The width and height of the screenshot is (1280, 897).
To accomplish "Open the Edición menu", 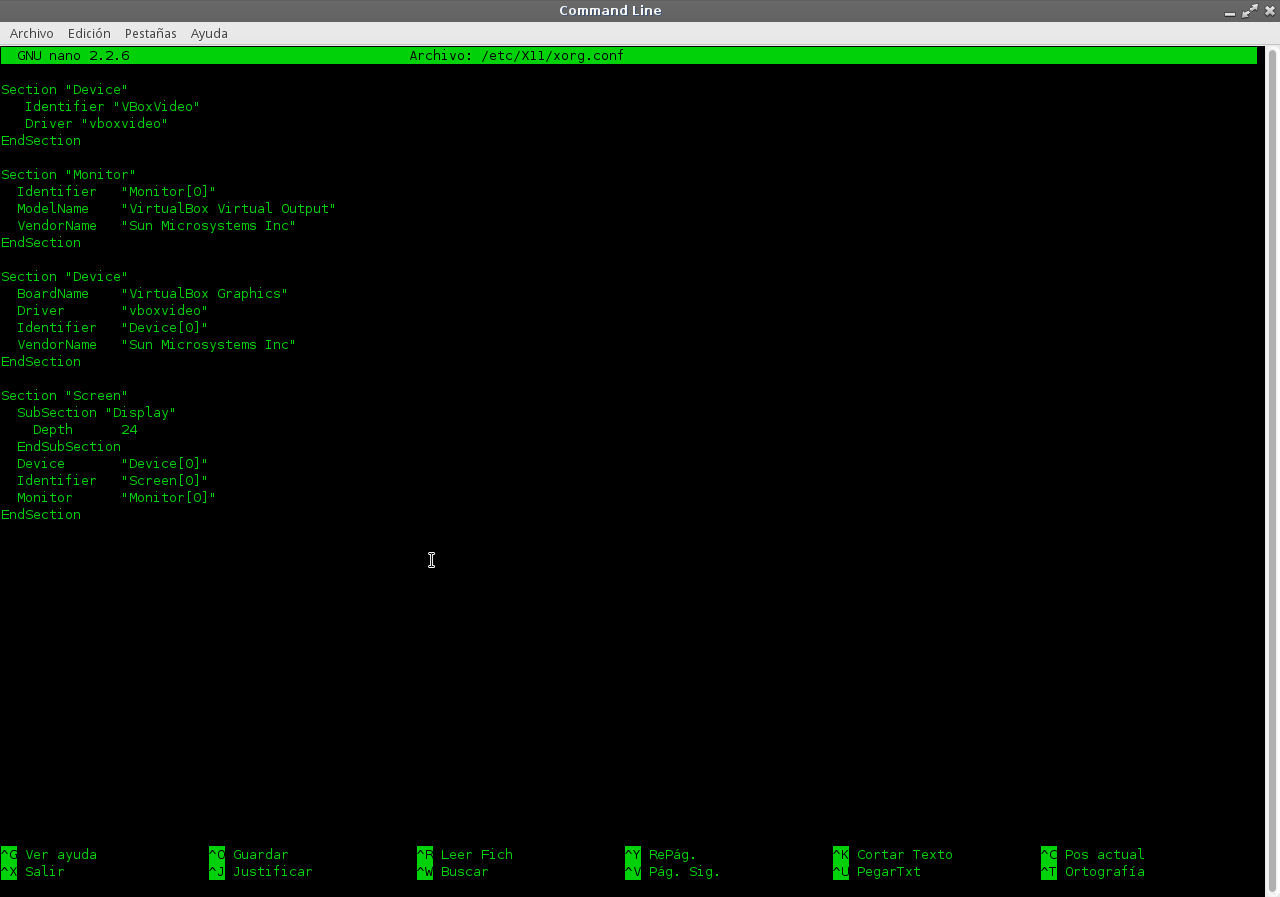I will (89, 33).
